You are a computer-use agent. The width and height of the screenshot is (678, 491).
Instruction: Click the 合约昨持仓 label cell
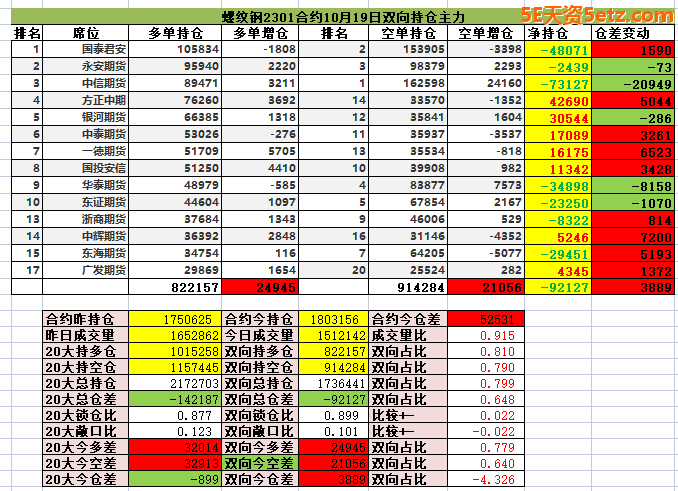(86, 319)
